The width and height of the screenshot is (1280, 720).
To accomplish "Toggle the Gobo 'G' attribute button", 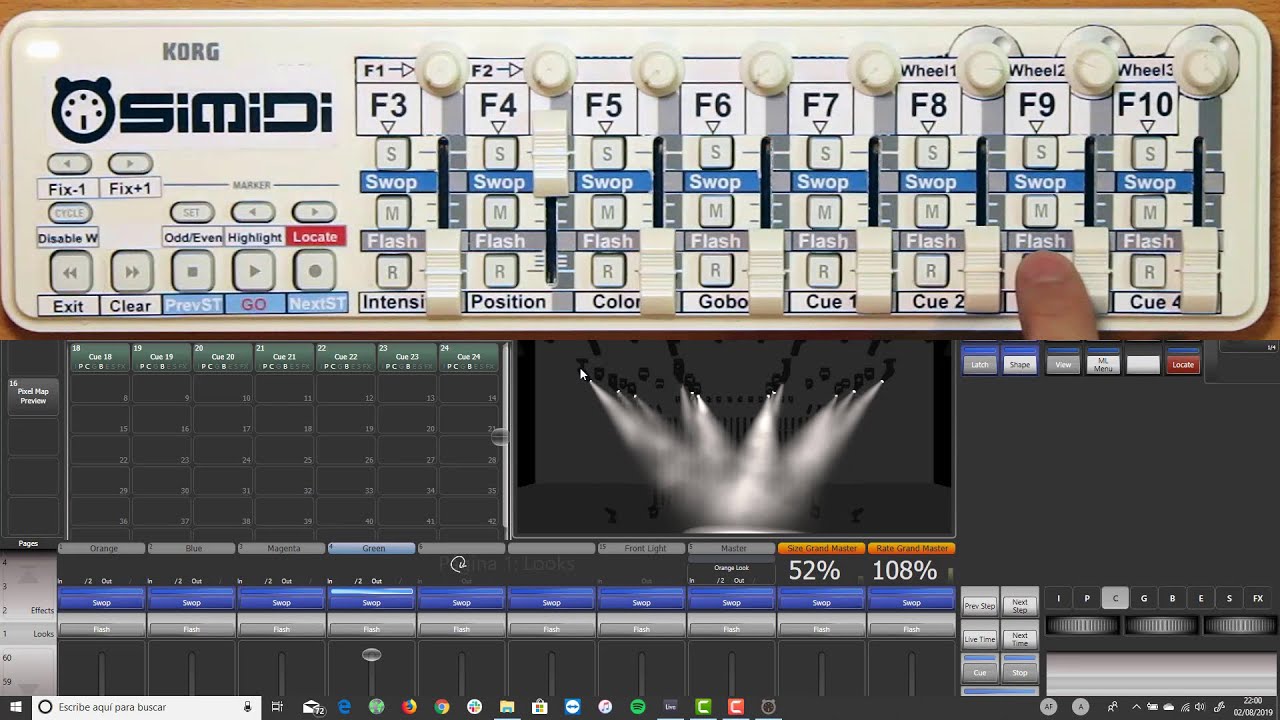I will point(1144,598).
